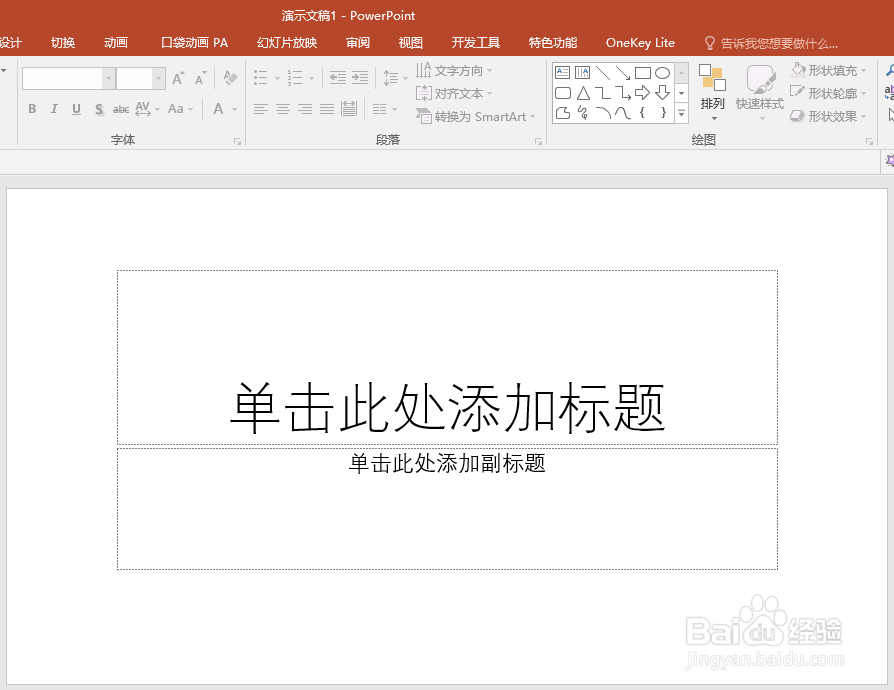Select the rectangle shape
Image resolution: width=894 pixels, height=690 pixels.
pos(643,72)
